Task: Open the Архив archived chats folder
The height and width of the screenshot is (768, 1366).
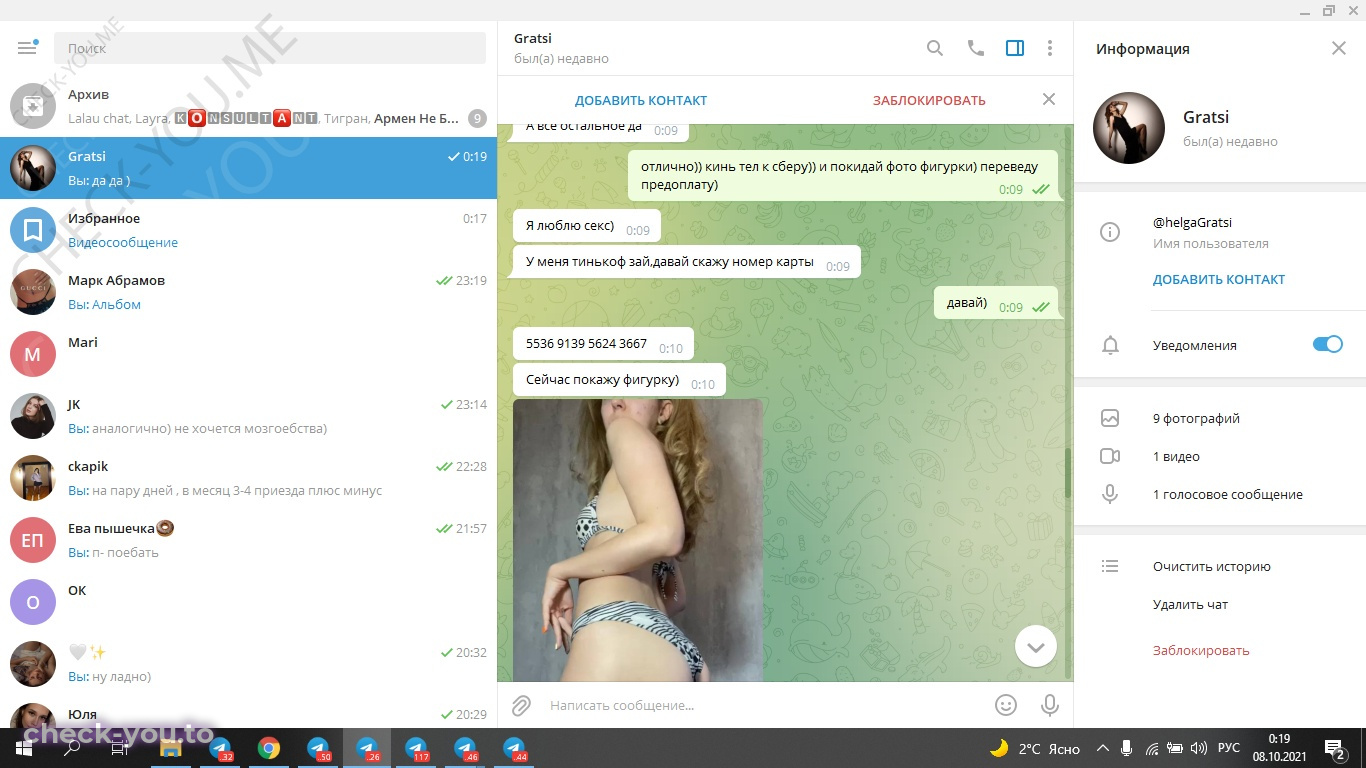Action: [248, 106]
